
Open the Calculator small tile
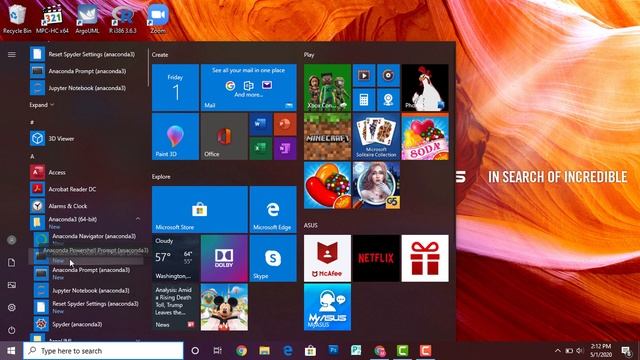[x=364, y=99]
